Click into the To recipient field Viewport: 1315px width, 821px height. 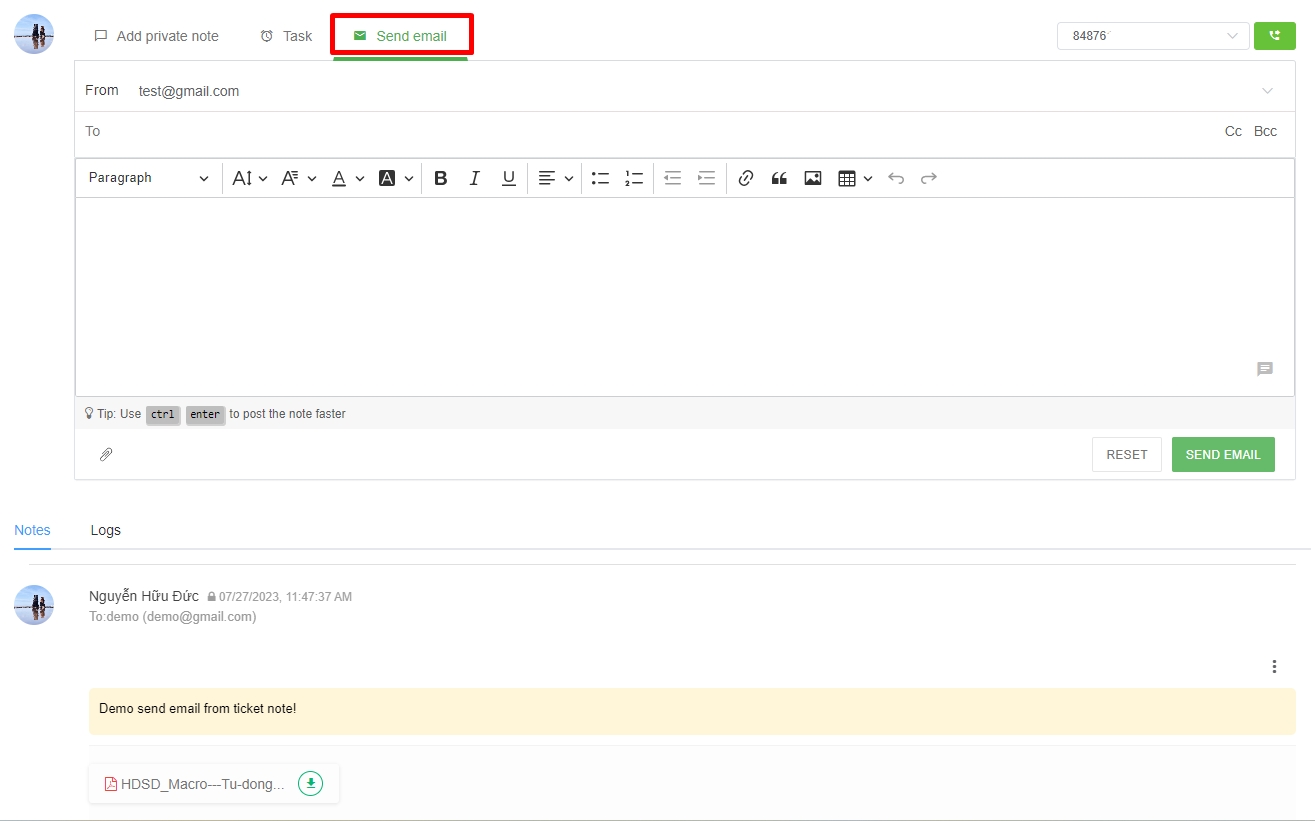coord(650,132)
